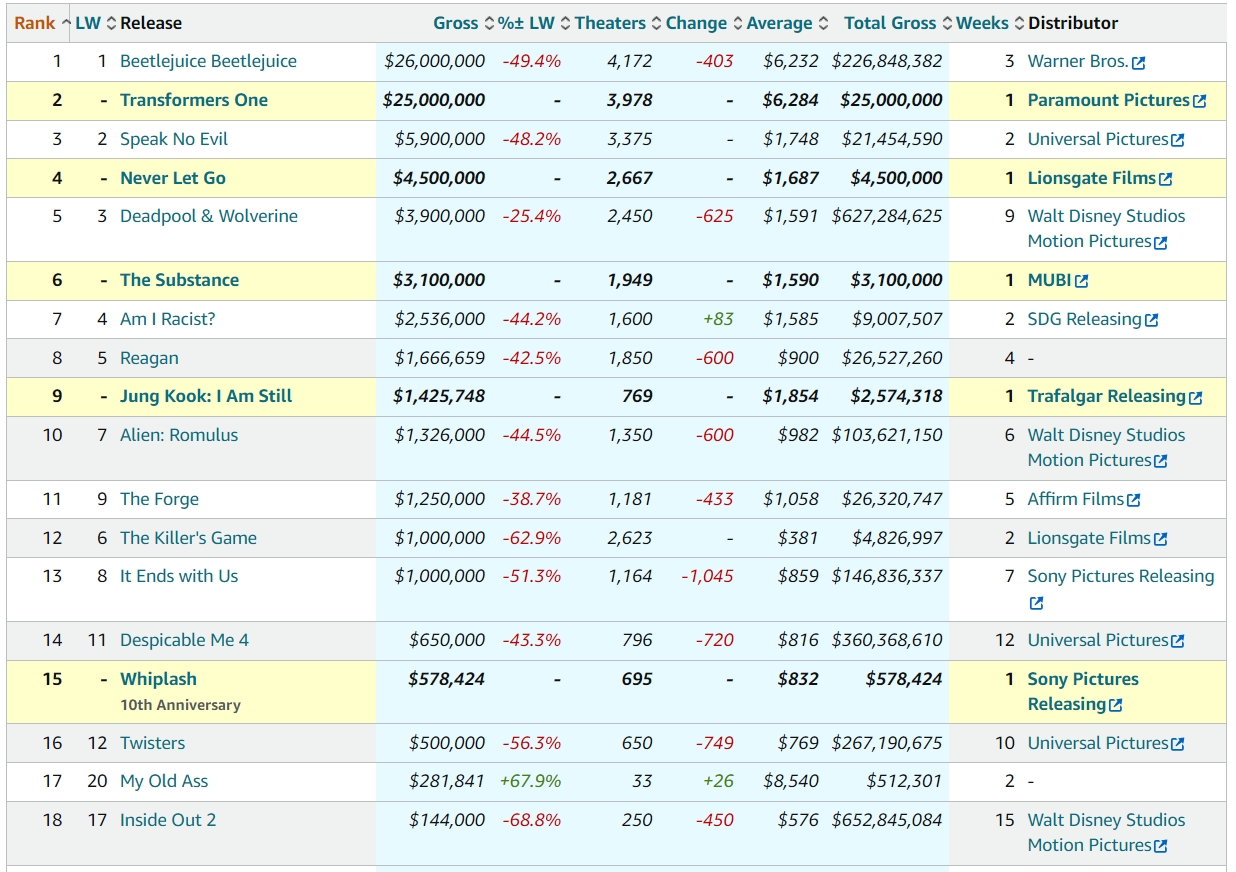Select My Old Ass +67.9% change value

[x=531, y=781]
